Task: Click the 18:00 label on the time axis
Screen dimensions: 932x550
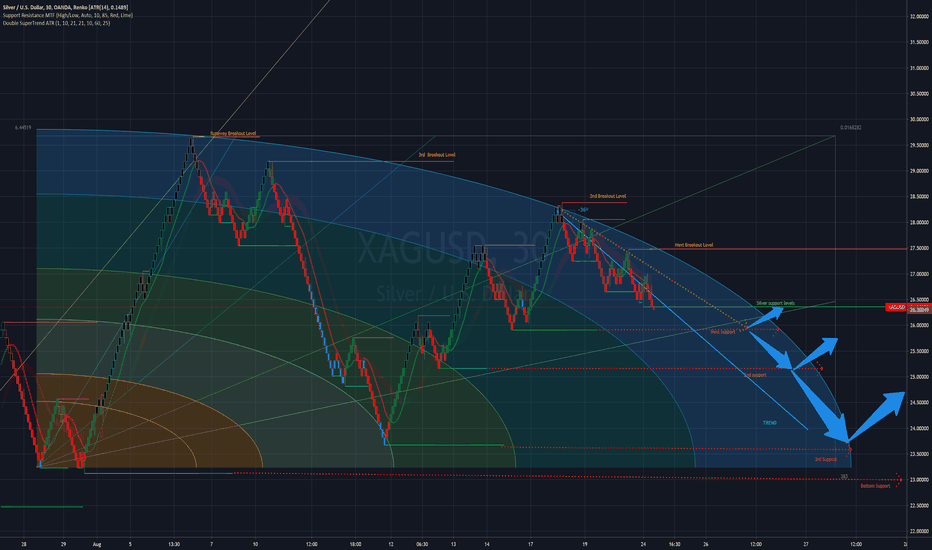Action: (x=355, y=544)
